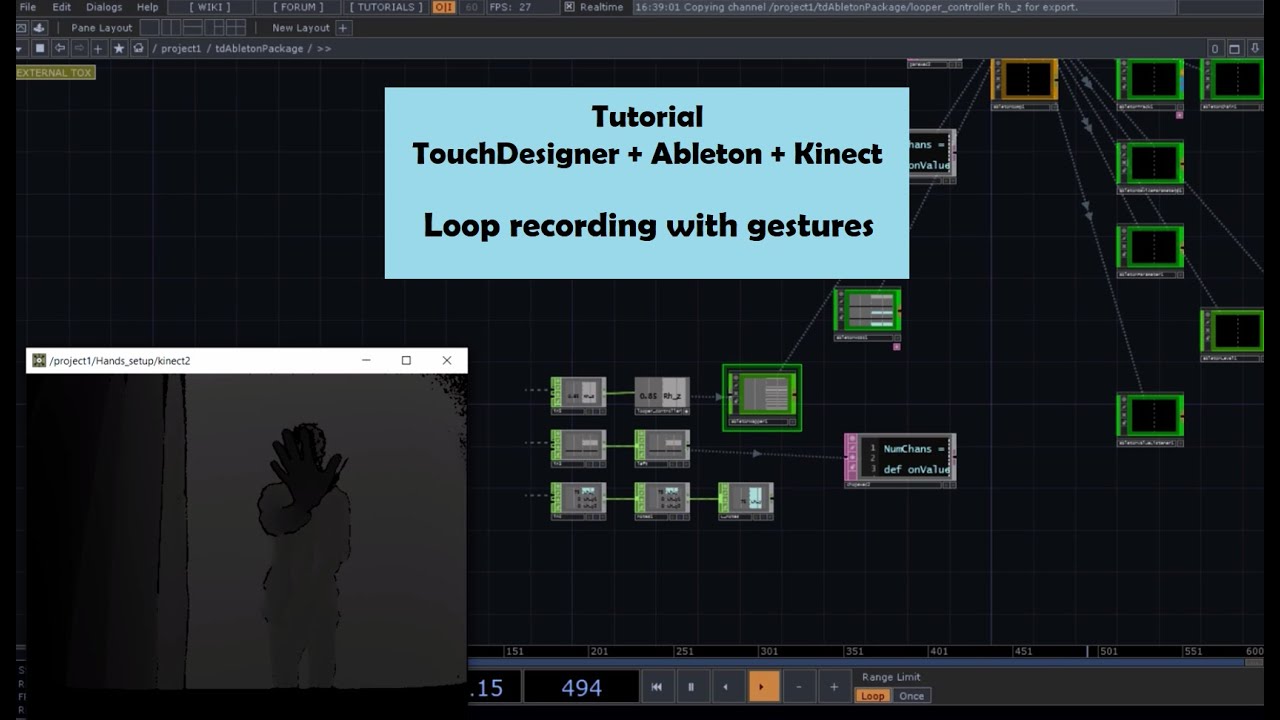Viewport: 1280px width, 720px height.
Task: Select the left-right split pane layout
Action: point(171,28)
